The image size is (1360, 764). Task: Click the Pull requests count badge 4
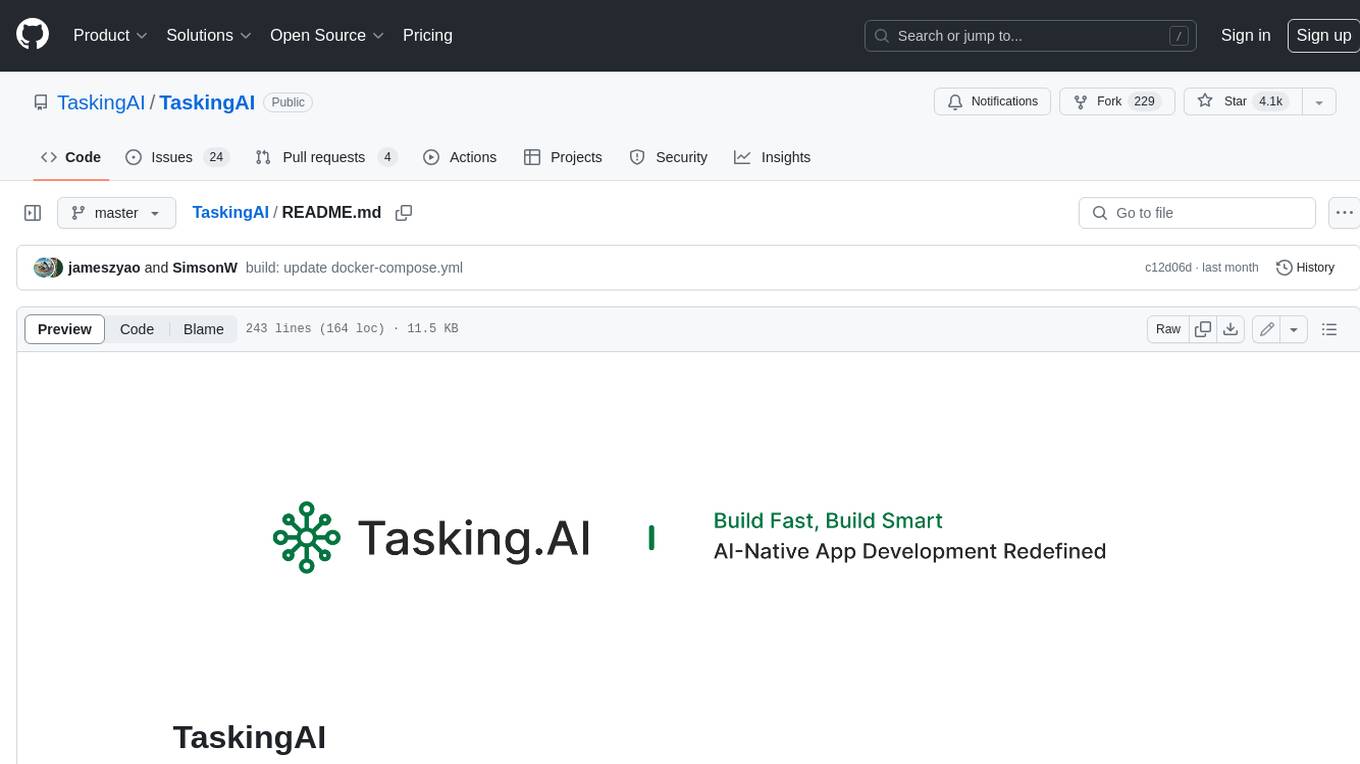click(x=388, y=157)
